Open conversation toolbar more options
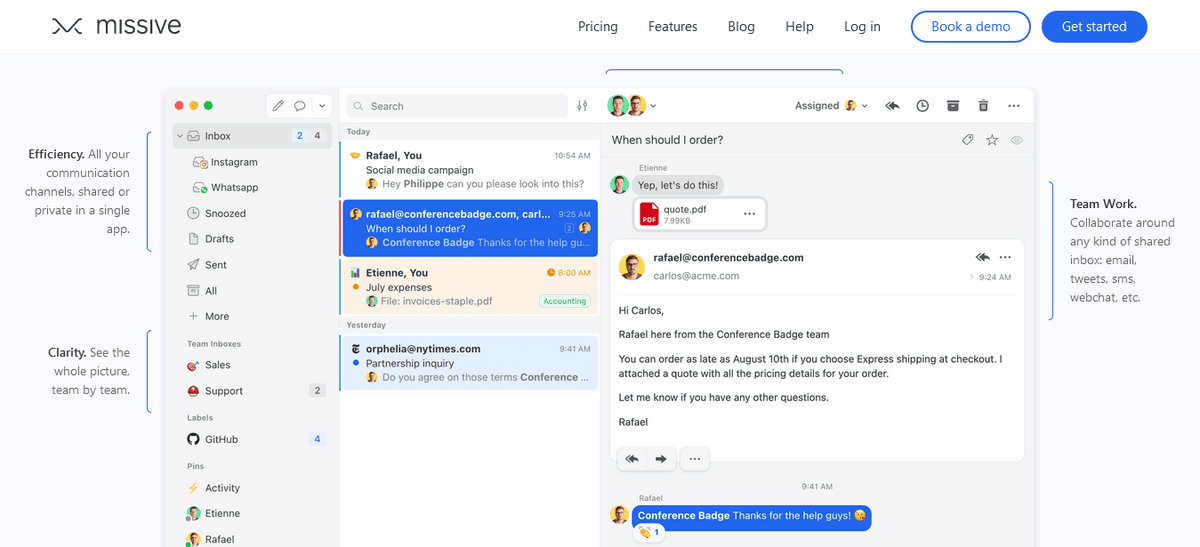The image size is (1200, 547). coord(1014,105)
